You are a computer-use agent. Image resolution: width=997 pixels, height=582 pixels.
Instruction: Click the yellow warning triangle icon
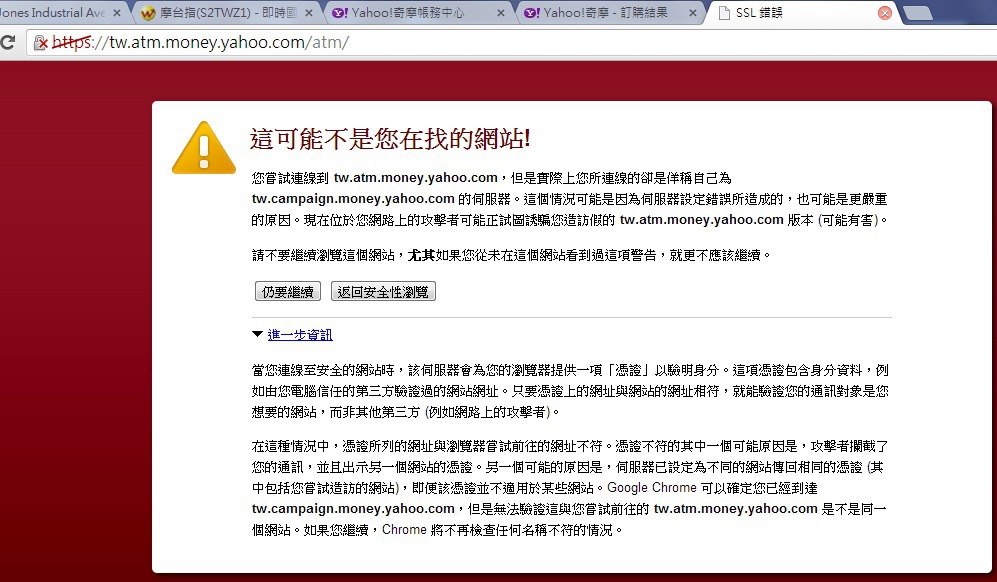coord(203,148)
